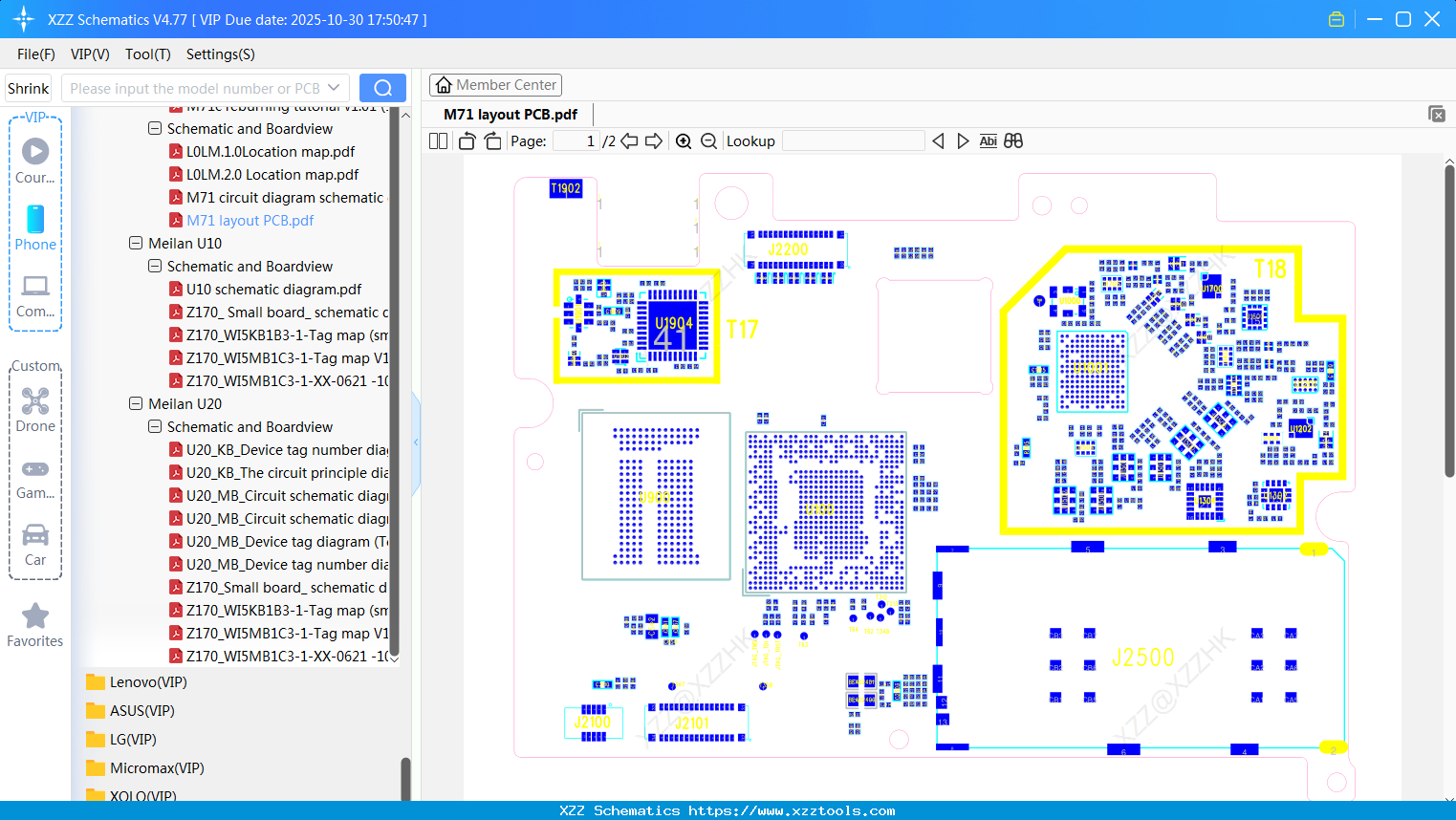Toggle two-page view mode
1456x820 pixels.
438,140
